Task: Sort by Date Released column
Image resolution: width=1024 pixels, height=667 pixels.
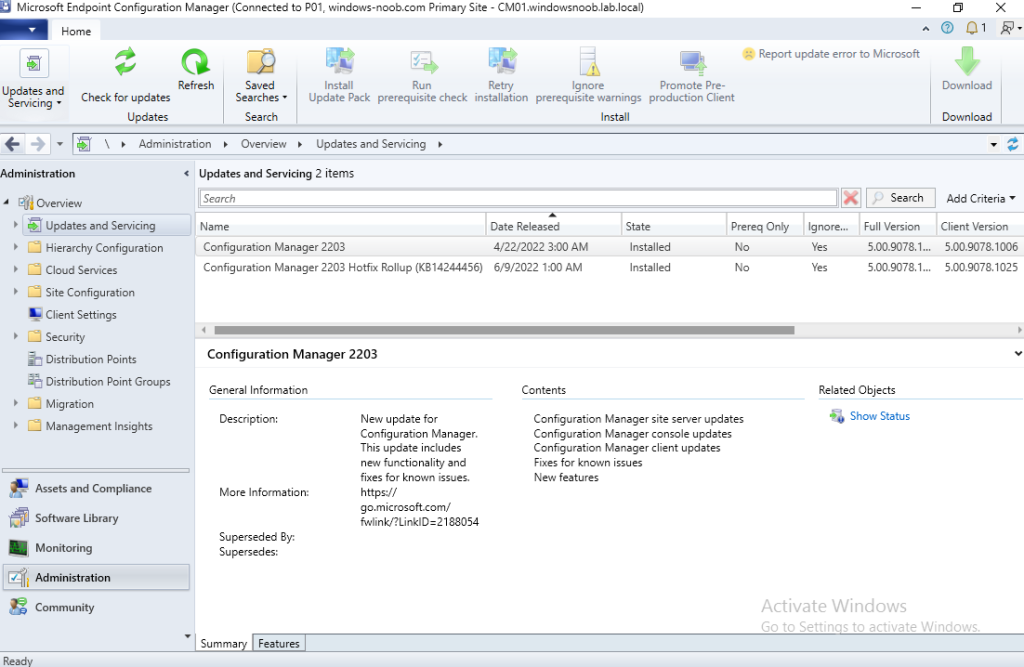Action: tap(552, 226)
